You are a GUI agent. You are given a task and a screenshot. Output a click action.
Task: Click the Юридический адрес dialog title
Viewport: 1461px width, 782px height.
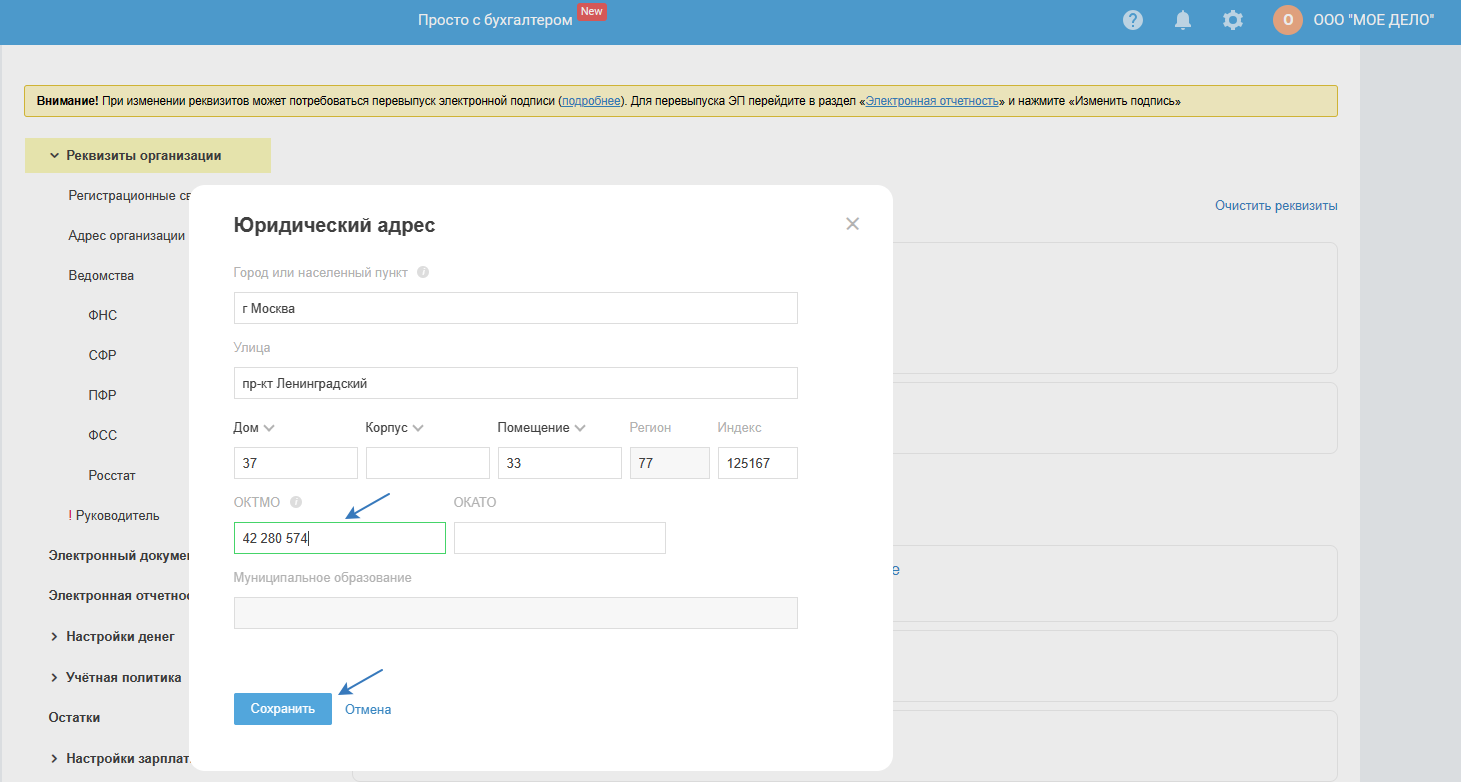tap(334, 225)
